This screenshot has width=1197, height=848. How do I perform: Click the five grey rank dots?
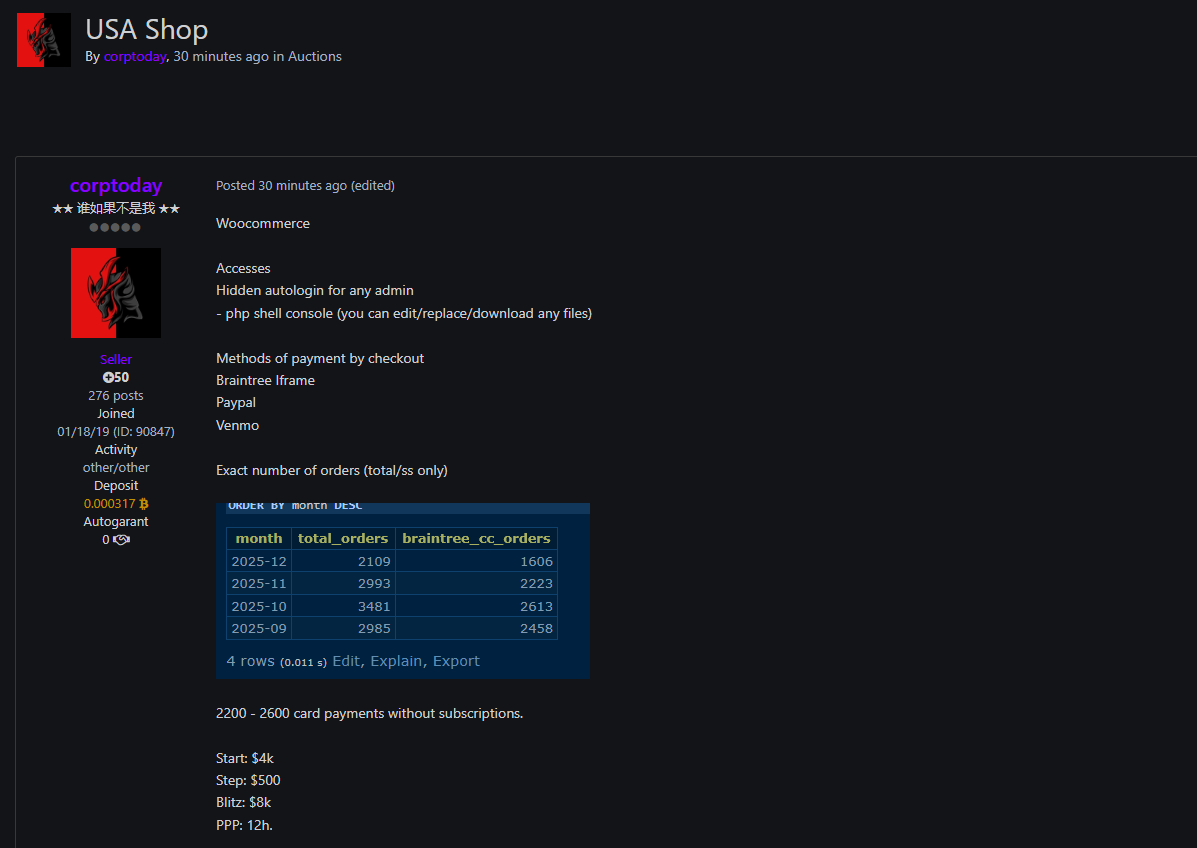(x=115, y=227)
